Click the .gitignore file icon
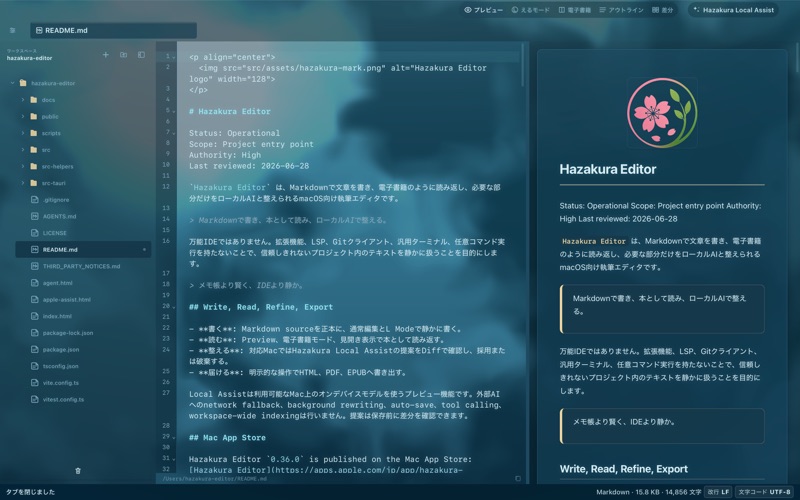 pyautogui.click(x=35, y=199)
